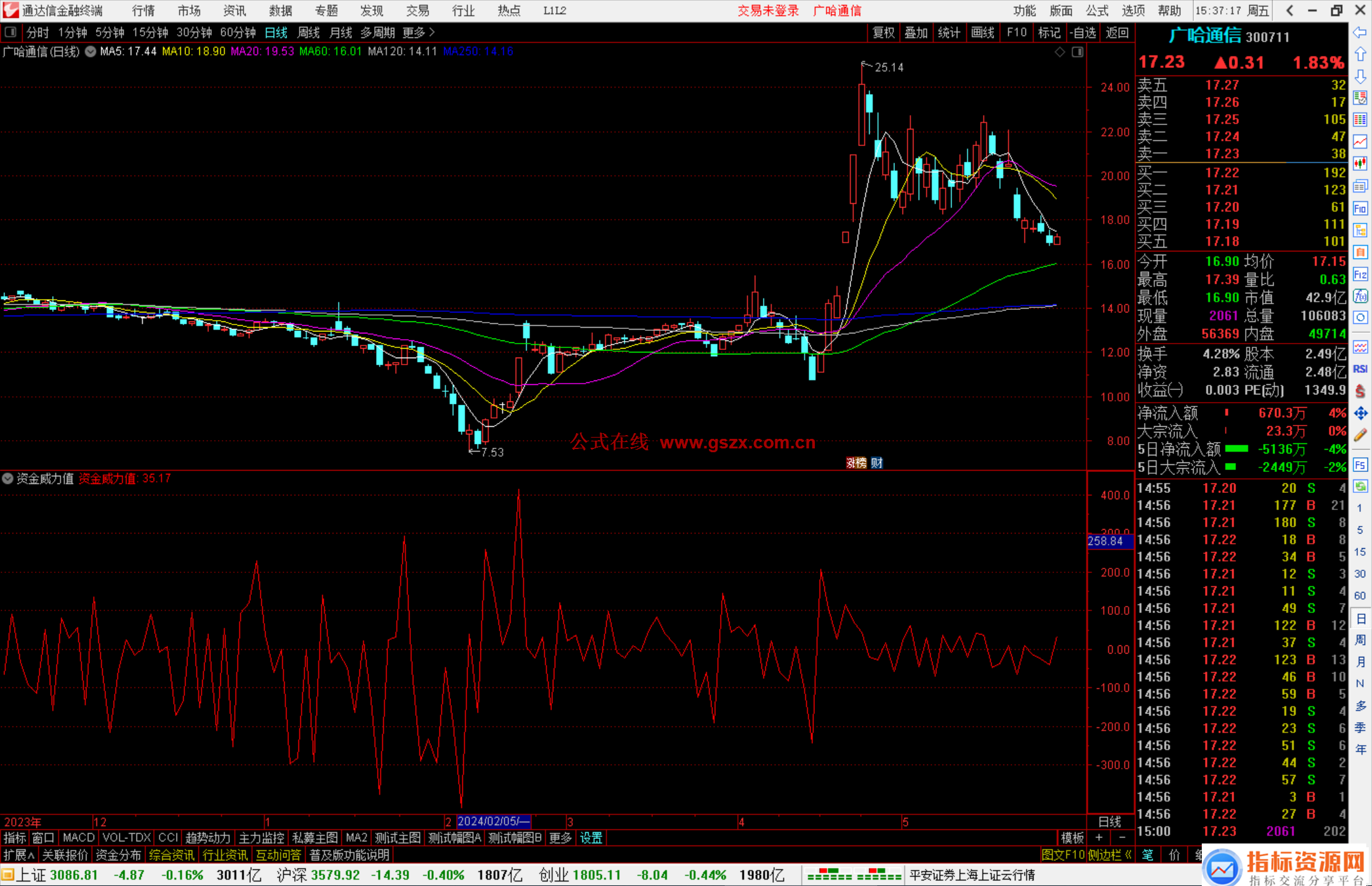Open the 更多 indicators list at bottom
1372x886 pixels.
pos(560,838)
